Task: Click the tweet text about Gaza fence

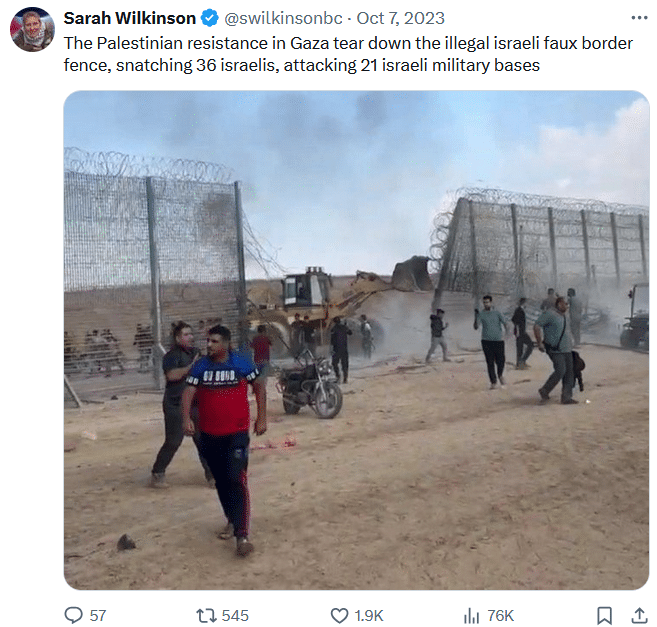Action: point(348,54)
